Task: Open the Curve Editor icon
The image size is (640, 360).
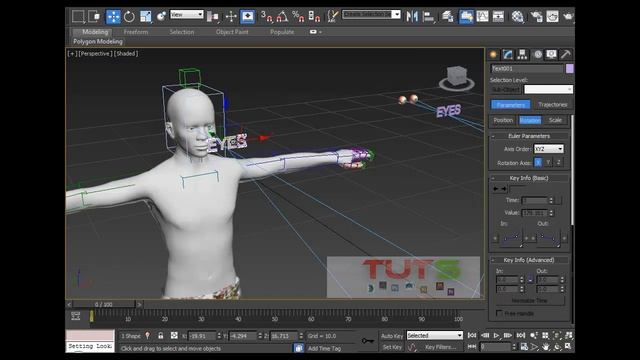Action: click(x=482, y=16)
